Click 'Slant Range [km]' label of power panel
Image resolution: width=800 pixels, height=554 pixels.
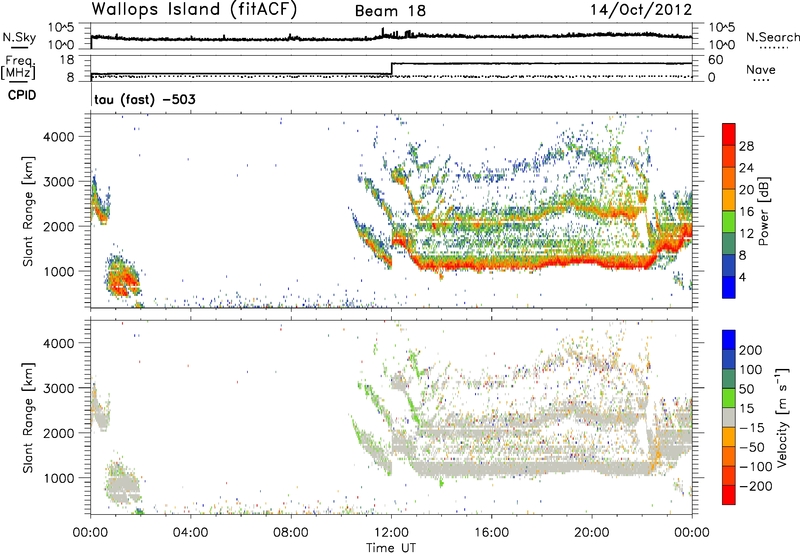click(x=28, y=211)
